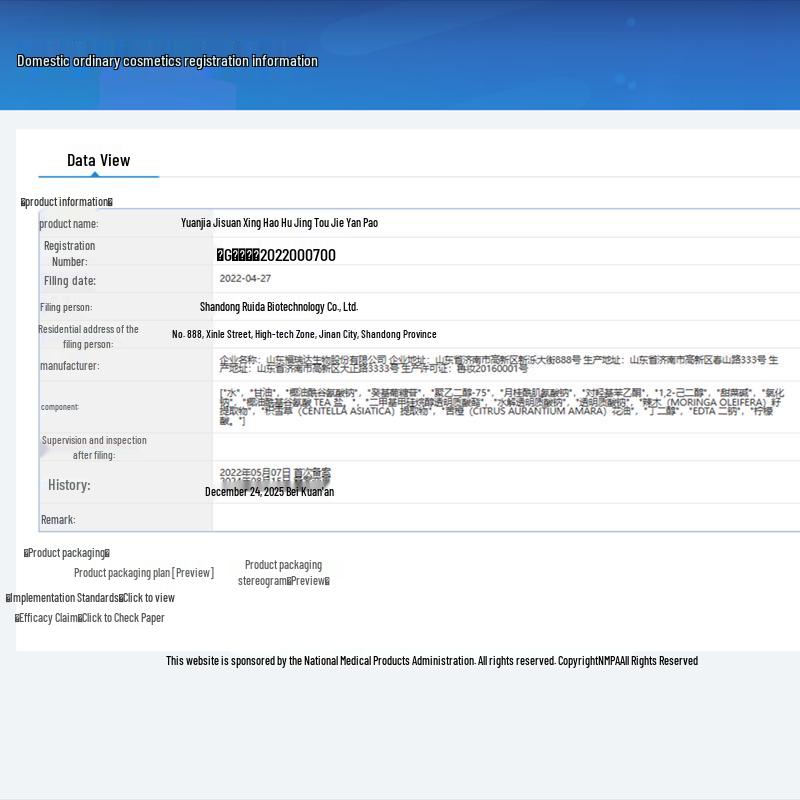Click the 'product name:' field label
Viewport: 800px width, 800px height.
tap(69, 224)
